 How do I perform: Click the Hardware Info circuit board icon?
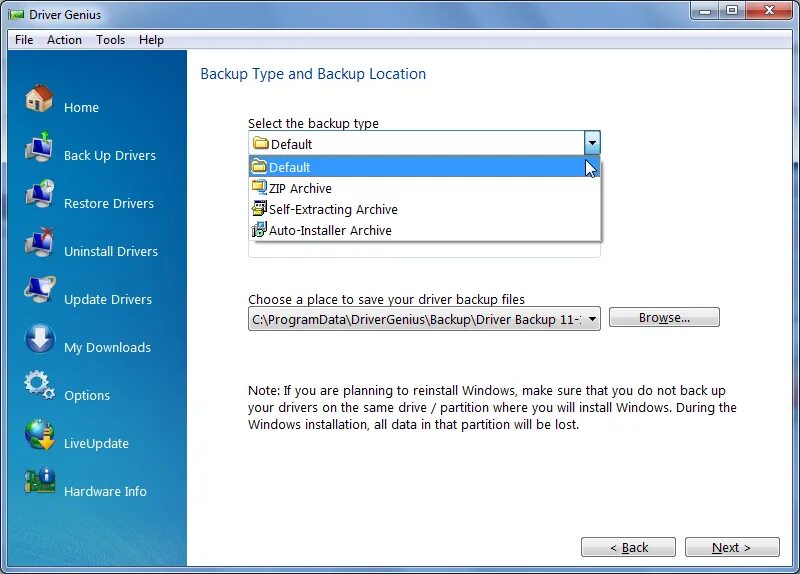pyautogui.click(x=39, y=481)
